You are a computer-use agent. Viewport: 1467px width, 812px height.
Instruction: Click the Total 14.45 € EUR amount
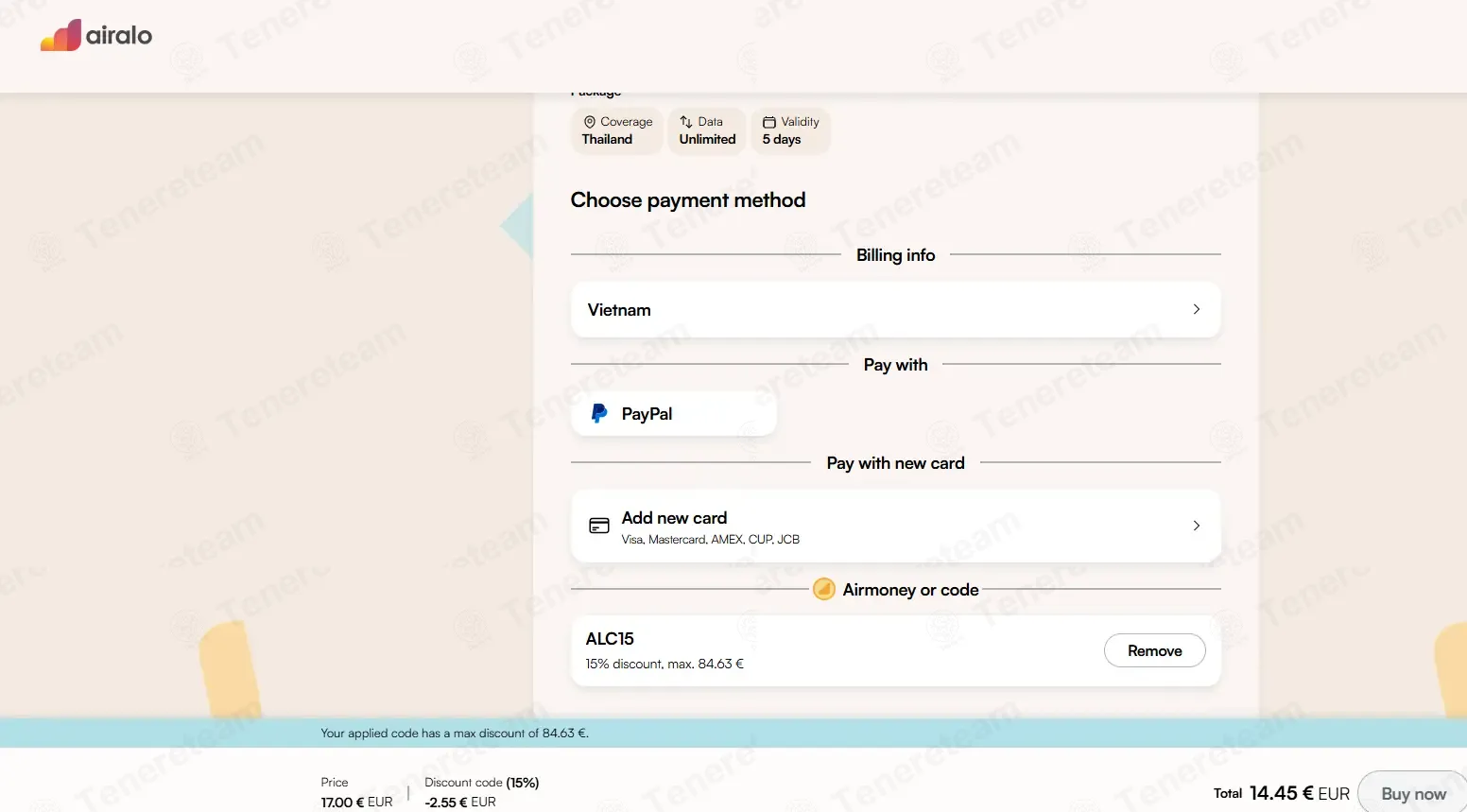1300,793
